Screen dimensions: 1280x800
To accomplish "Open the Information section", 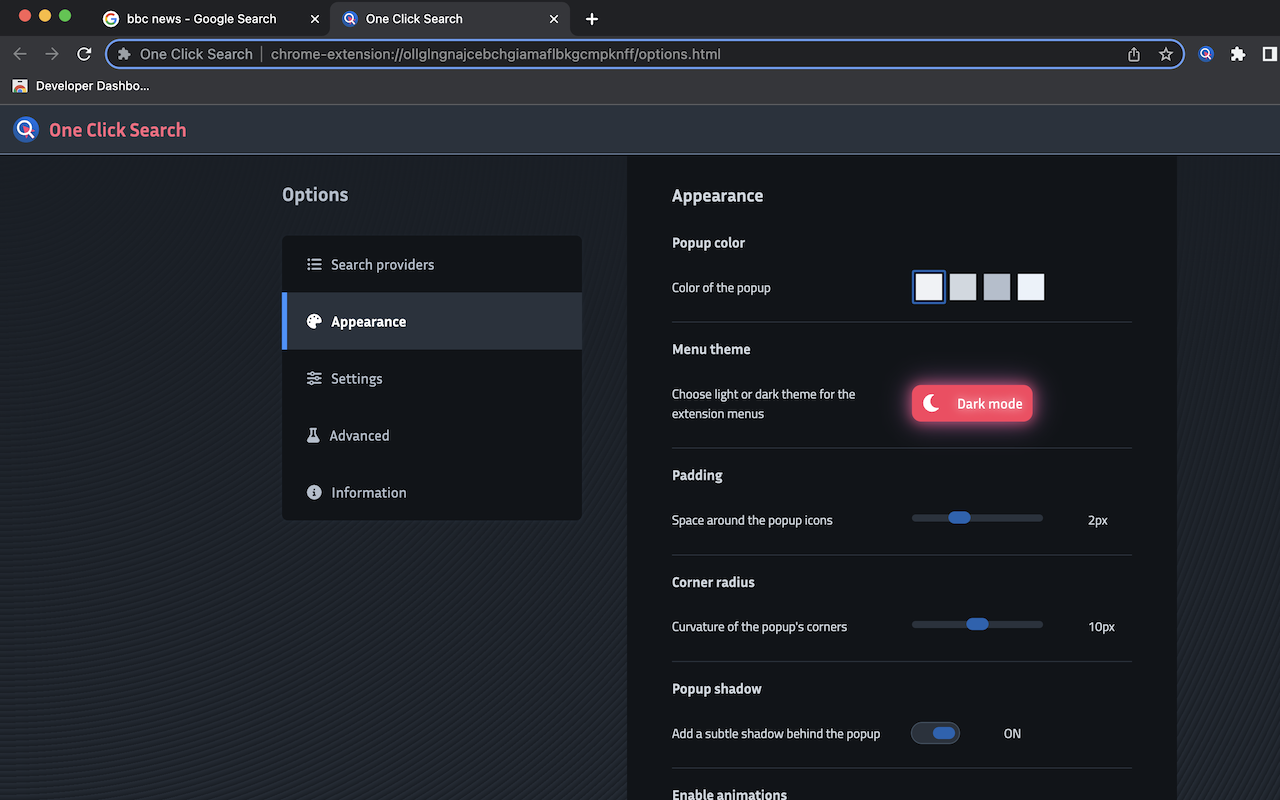I will (432, 492).
